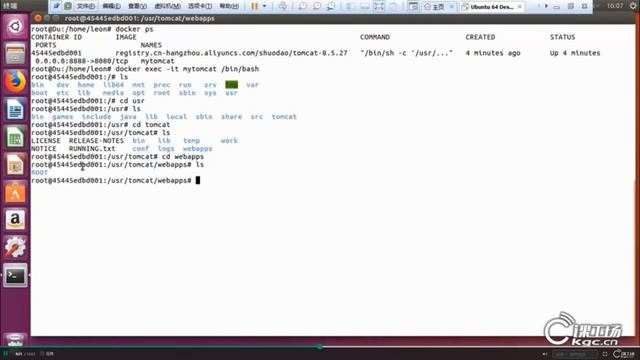
Task: Open the snapshot manager clock icon
Action: point(331,6)
